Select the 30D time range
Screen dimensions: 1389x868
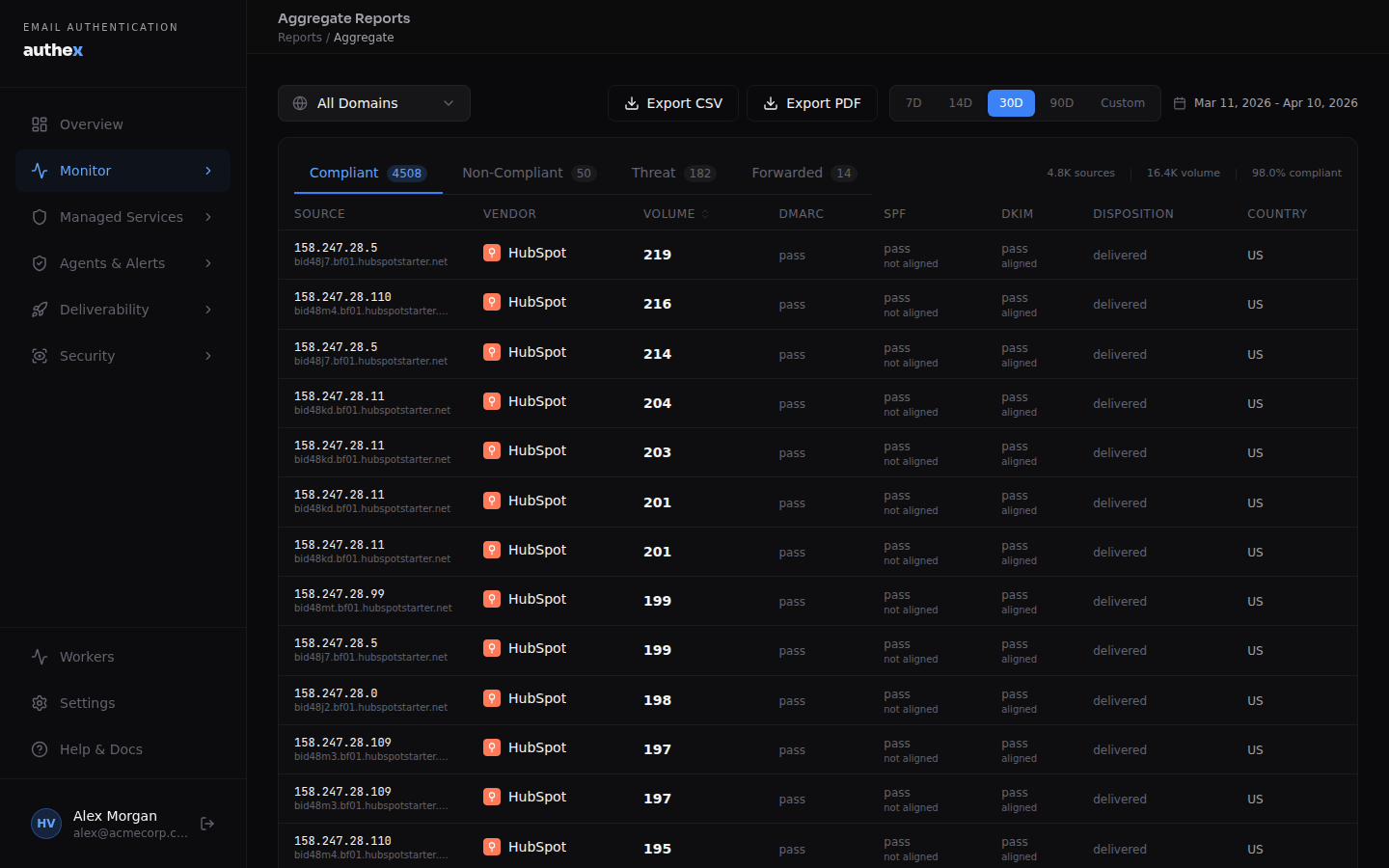1011,103
